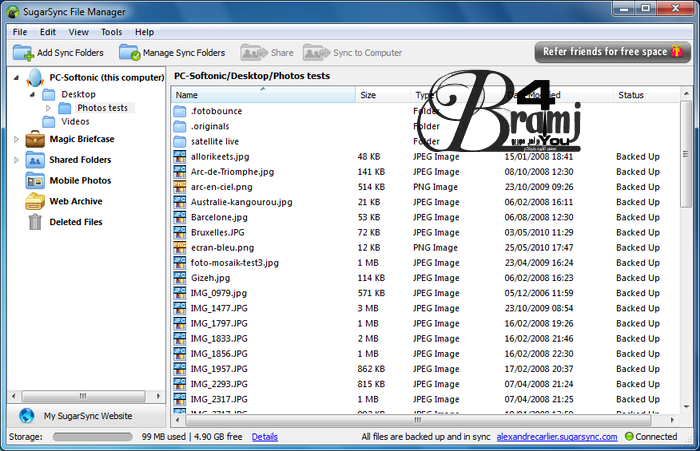700x451 pixels.
Task: Open the Deleted Files trash
Action: 75,223
